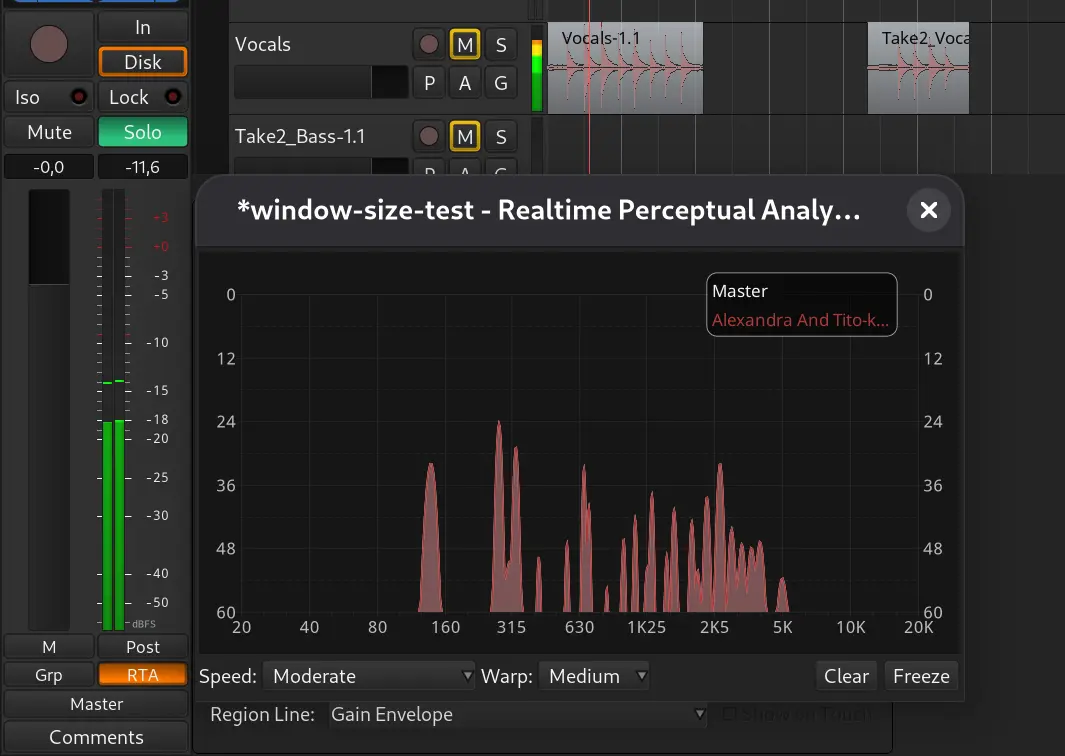
Task: Open the Vocals track automation (A) button
Action: click(465, 83)
